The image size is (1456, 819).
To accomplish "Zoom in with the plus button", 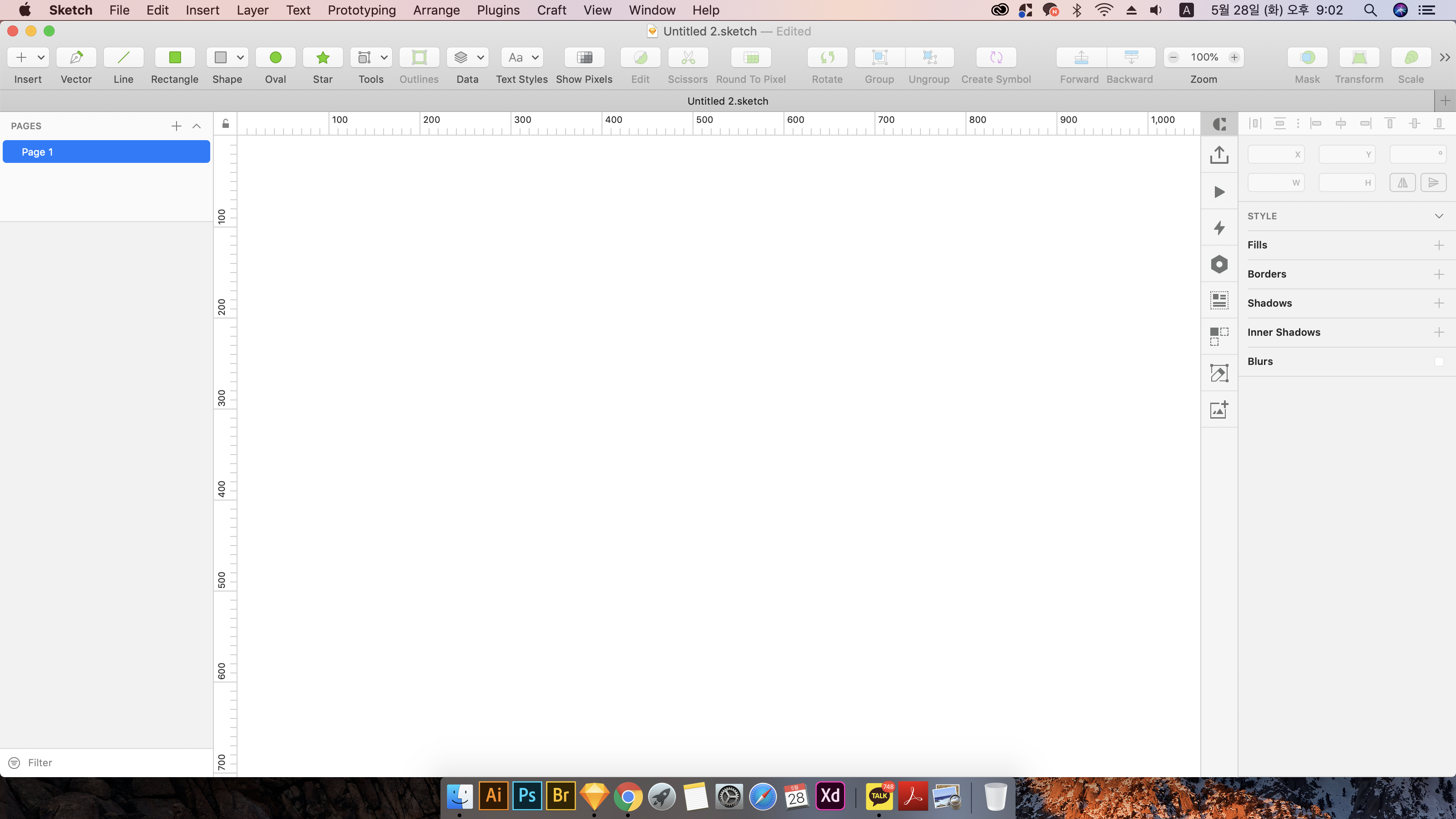I will (x=1234, y=57).
